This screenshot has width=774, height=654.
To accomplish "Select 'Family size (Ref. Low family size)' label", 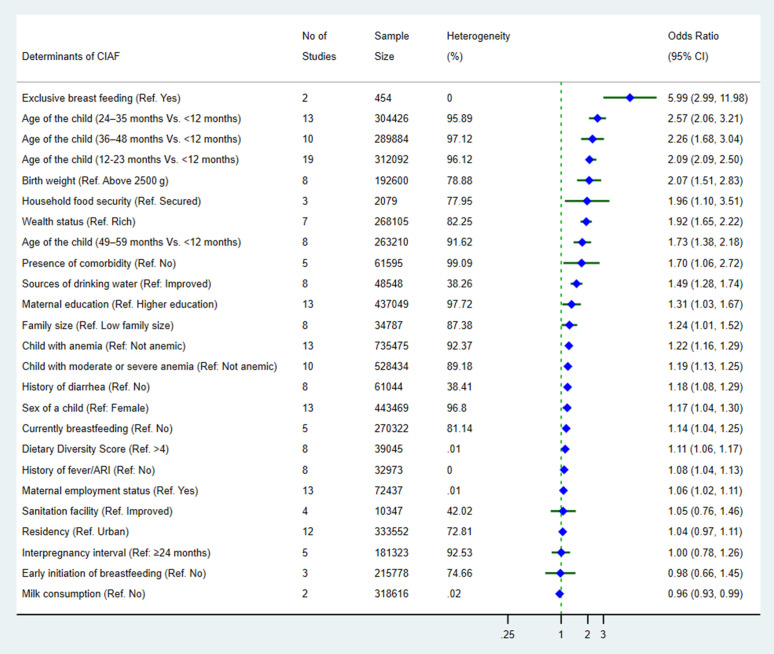I will 98,325.
